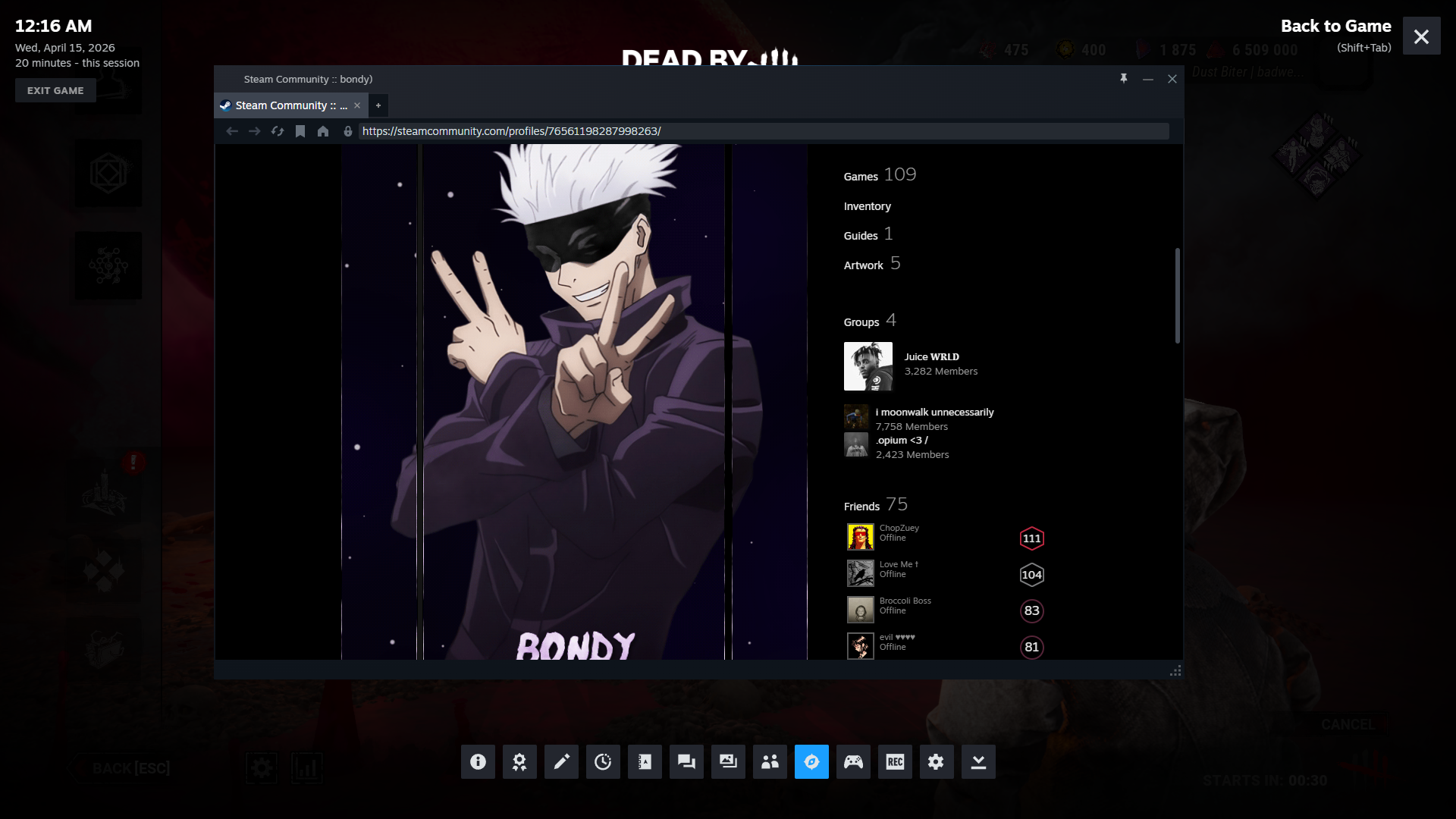Screen dimensions: 1456x819
Task: Reload the browser page
Action: point(278,131)
